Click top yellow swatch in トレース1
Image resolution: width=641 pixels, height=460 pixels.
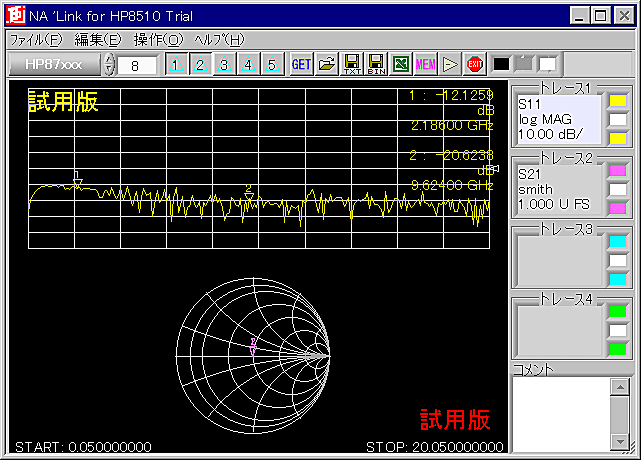[618, 101]
